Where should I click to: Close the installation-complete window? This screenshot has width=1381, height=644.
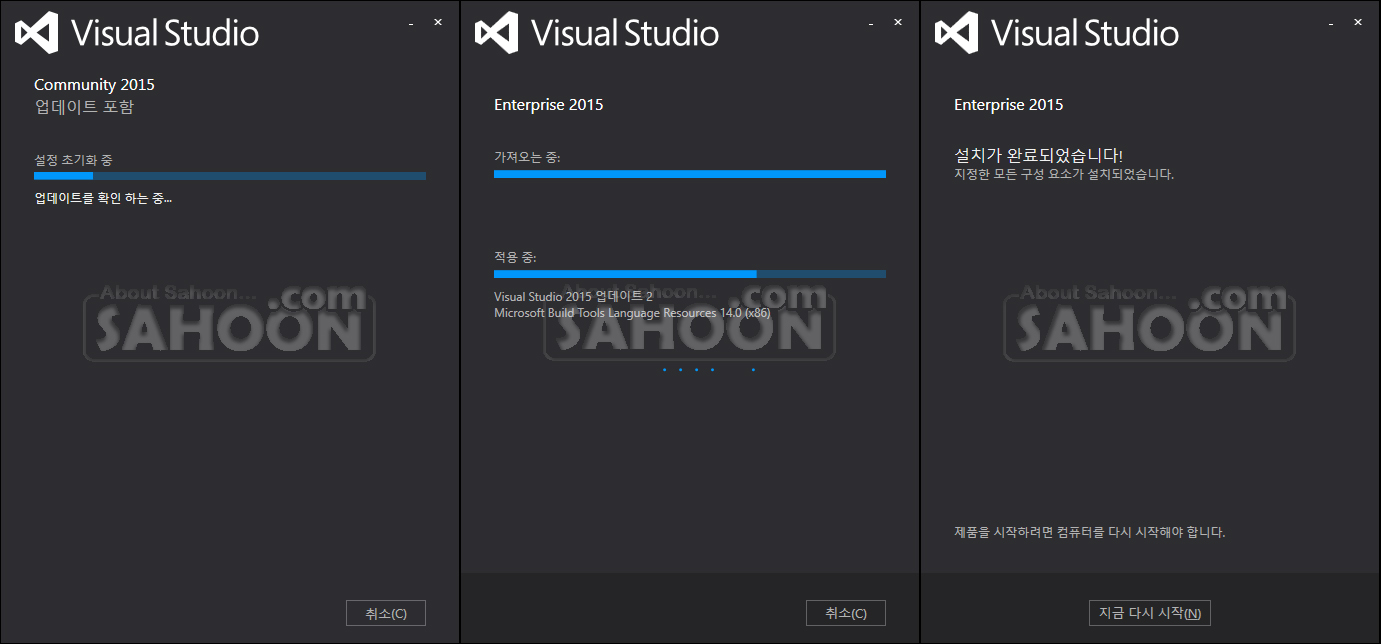click(x=1358, y=22)
